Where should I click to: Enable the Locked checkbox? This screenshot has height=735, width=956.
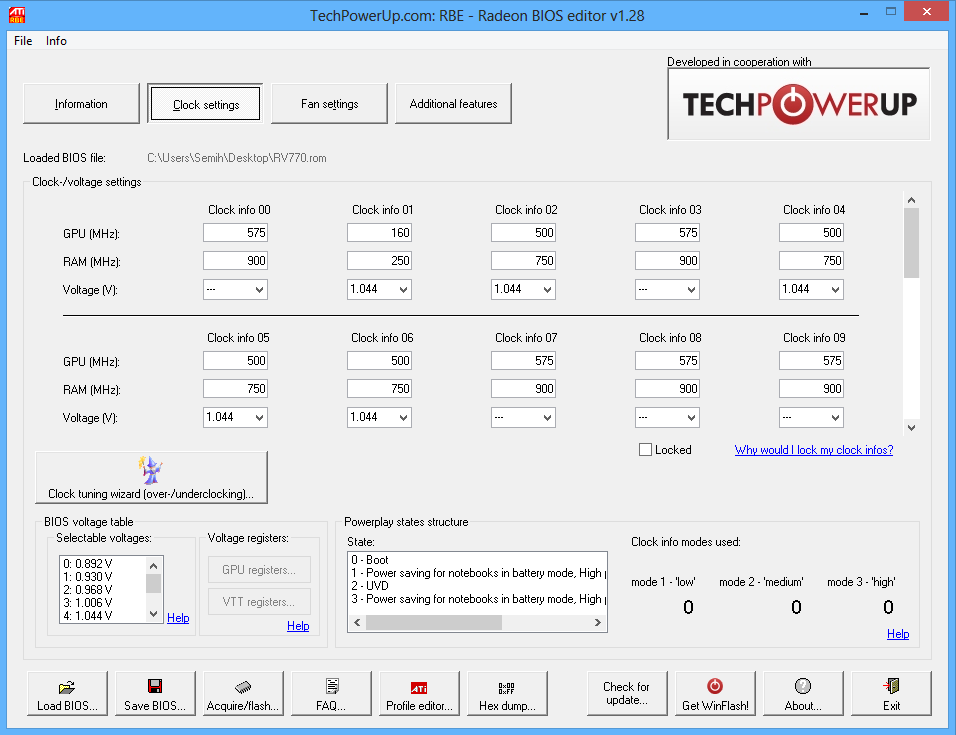[646, 450]
